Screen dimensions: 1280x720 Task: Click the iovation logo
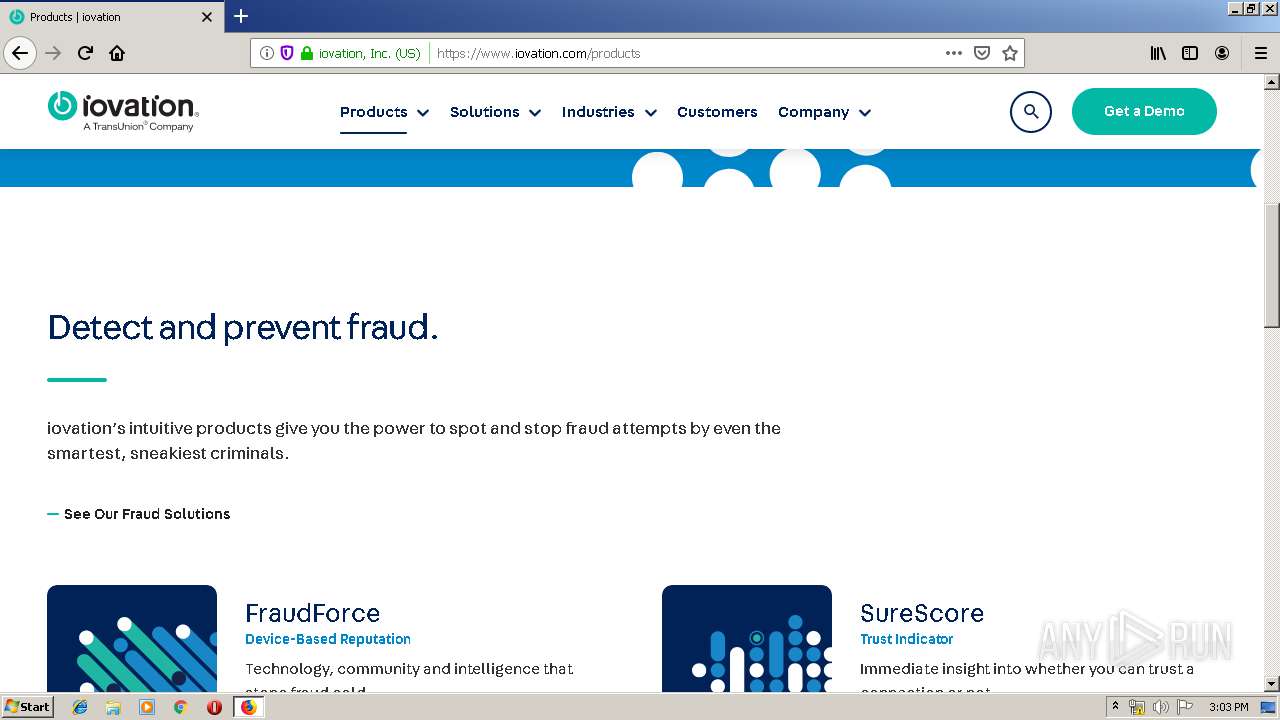pyautogui.click(x=122, y=111)
